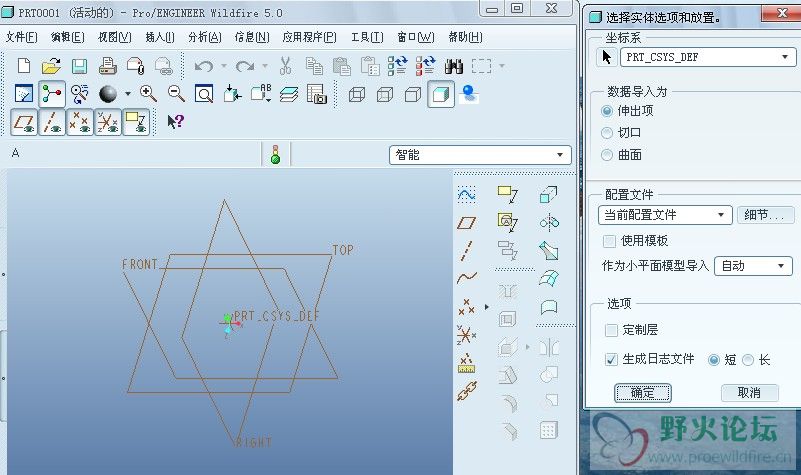Image resolution: width=801 pixels, height=475 pixels.
Task: Click the 细节... button
Action: pyautogui.click(x=765, y=215)
